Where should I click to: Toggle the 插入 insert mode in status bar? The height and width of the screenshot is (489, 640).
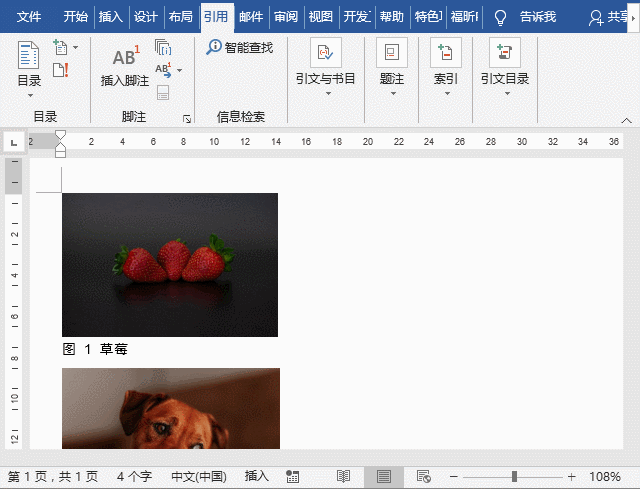(x=257, y=476)
